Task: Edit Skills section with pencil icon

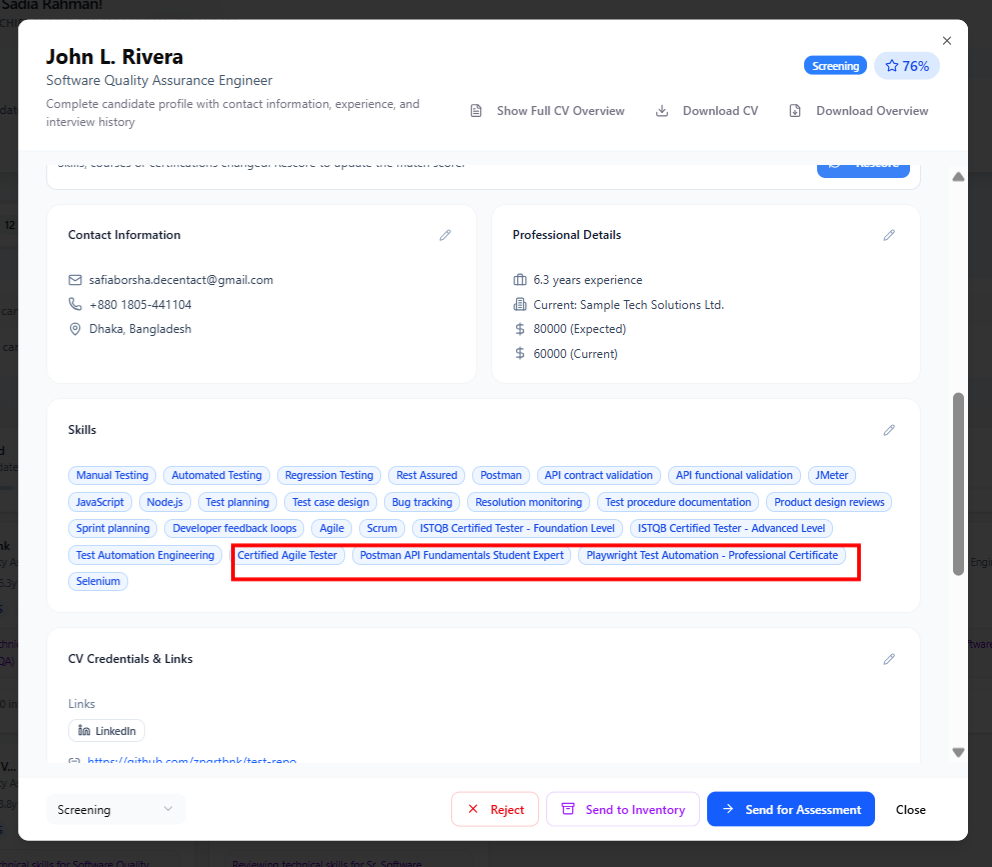Action: click(889, 430)
